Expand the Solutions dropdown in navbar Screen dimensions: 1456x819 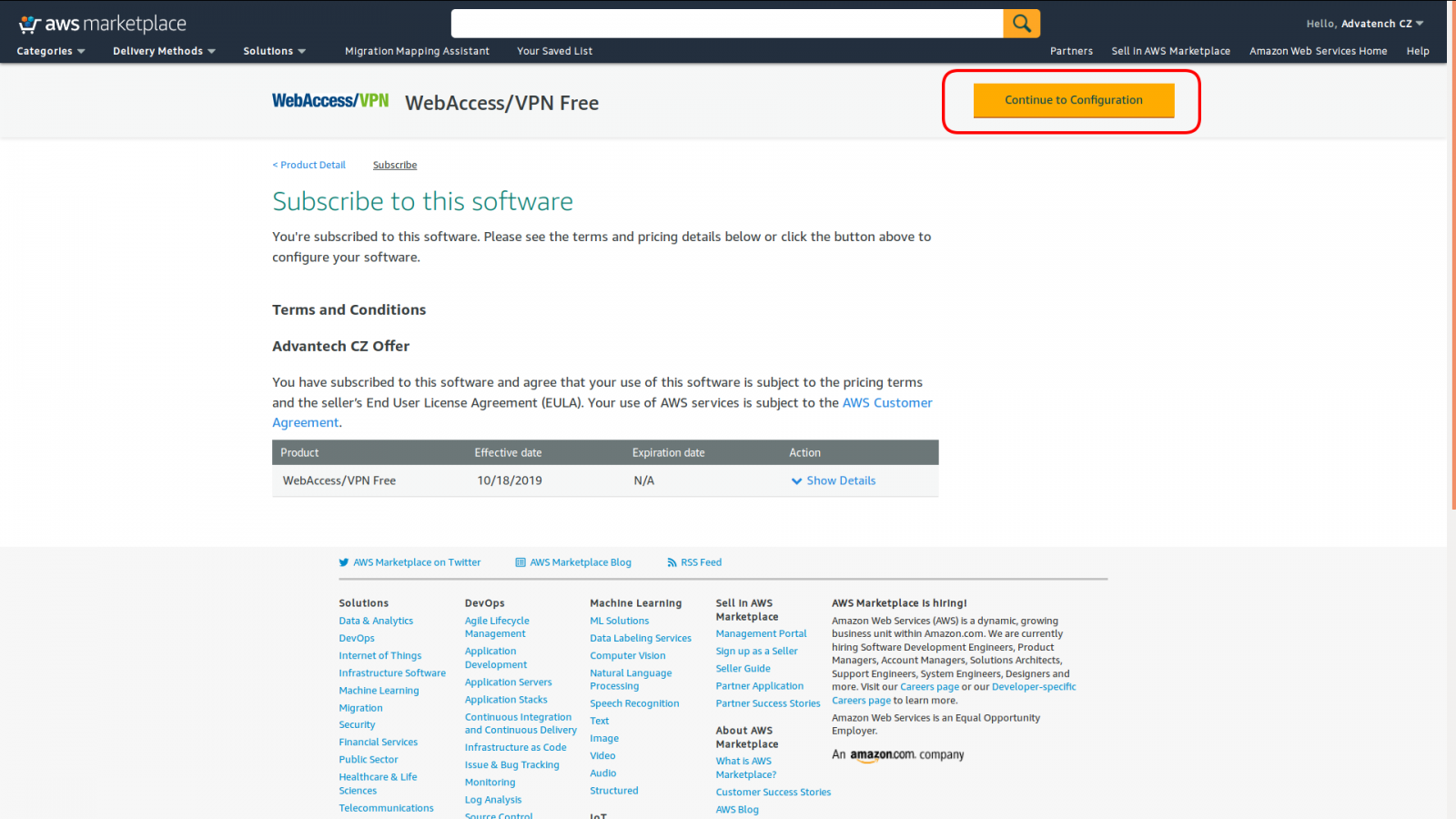pos(274,51)
